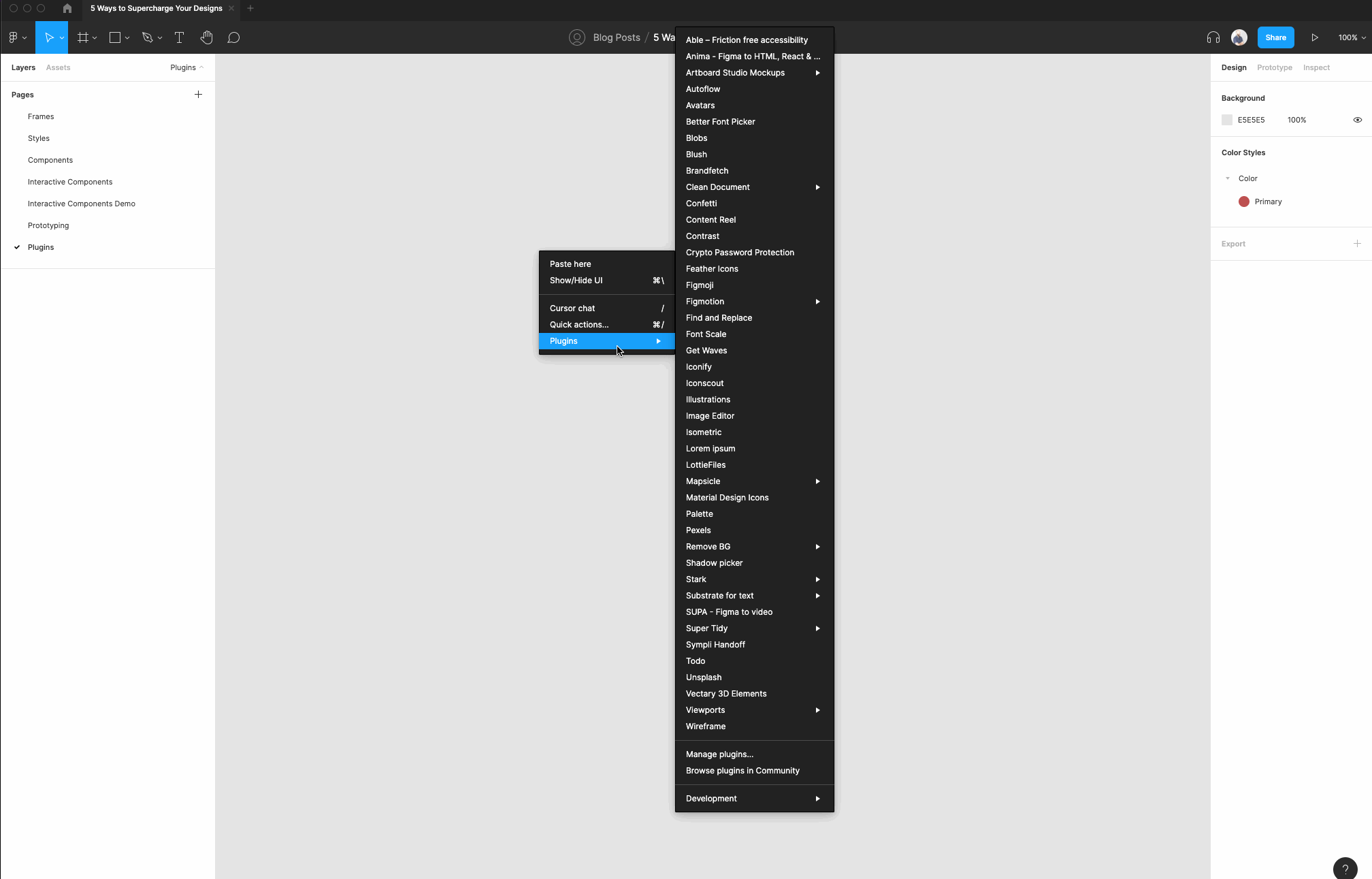Click the team avatar icon beside Blog Posts
This screenshot has width=1372, height=879.
tap(577, 37)
